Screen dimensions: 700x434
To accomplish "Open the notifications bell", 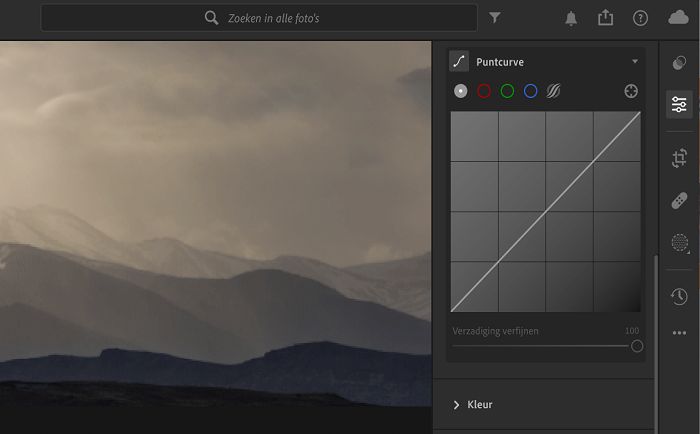I will tap(571, 18).
